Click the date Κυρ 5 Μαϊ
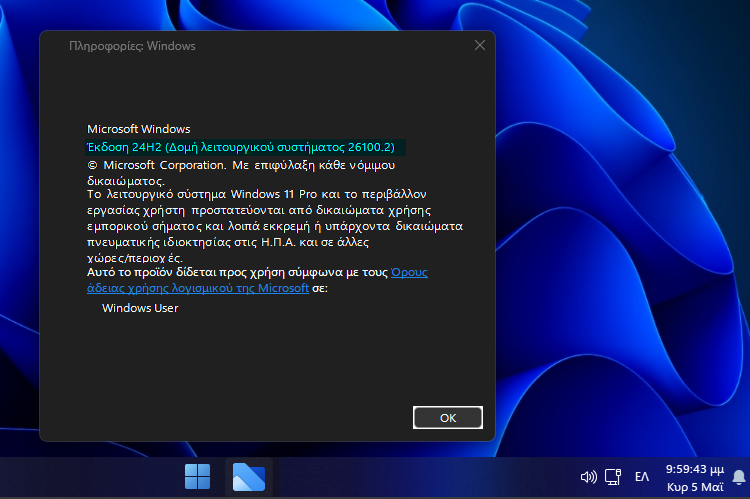Image resolution: width=750 pixels, height=499 pixels. tap(695, 487)
